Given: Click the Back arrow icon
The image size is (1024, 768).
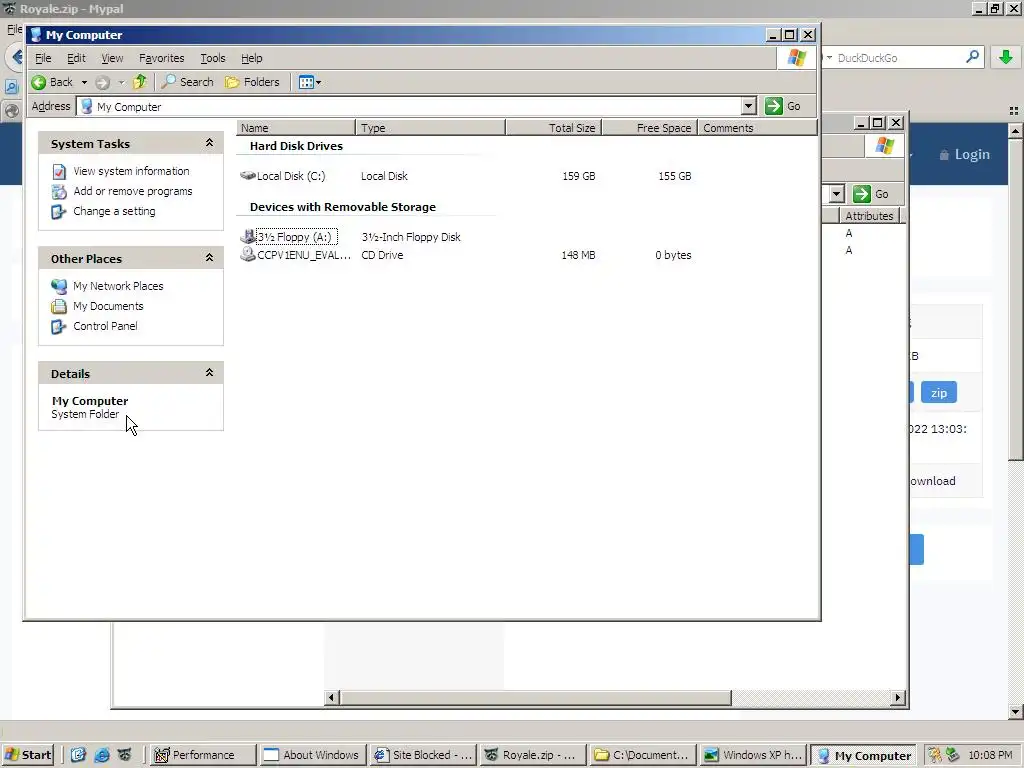Looking at the screenshot, I should 39,82.
